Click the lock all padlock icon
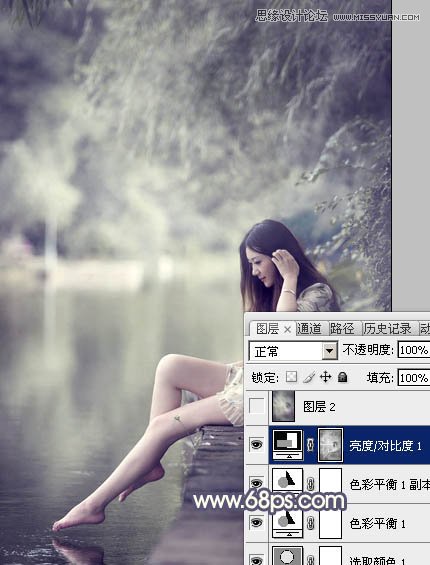This screenshot has width=430, height=565. pyautogui.click(x=342, y=377)
